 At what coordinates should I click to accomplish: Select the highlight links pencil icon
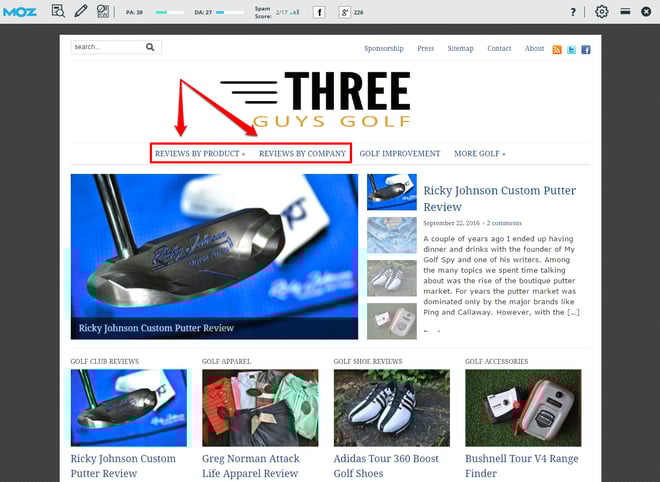[x=80, y=11]
